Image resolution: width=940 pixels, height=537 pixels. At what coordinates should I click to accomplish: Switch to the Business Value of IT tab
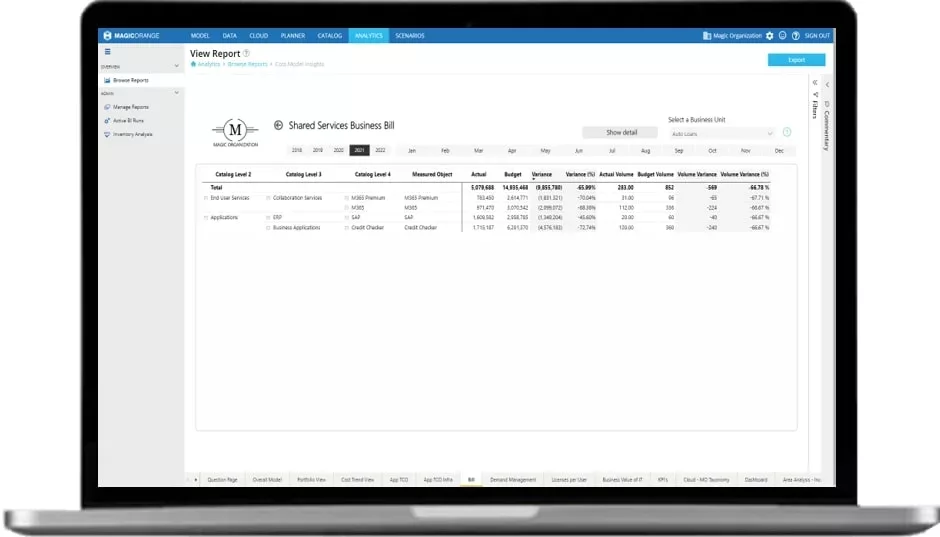tap(622, 480)
